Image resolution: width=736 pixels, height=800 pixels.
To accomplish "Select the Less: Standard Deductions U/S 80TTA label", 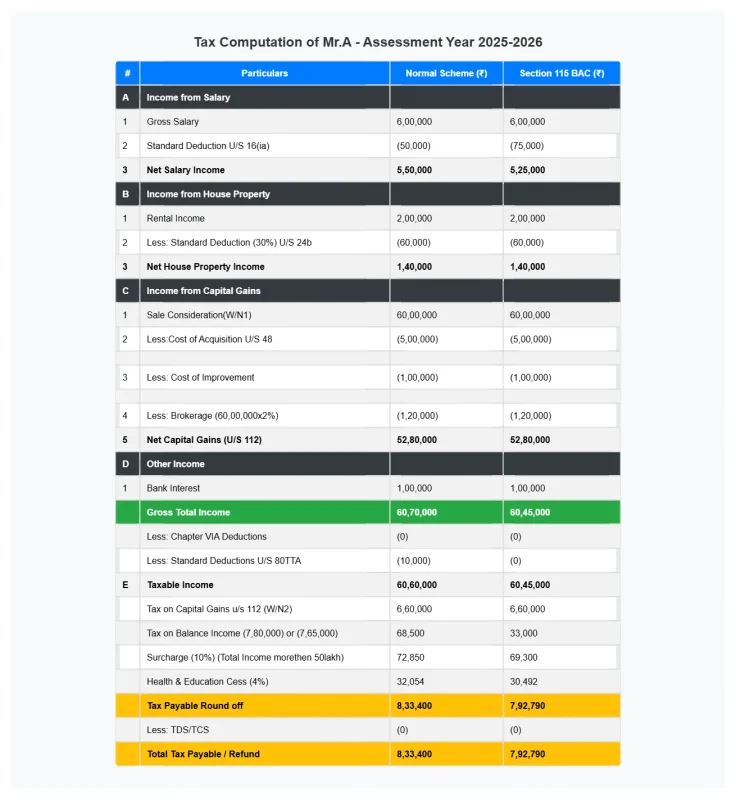I will (224, 560).
